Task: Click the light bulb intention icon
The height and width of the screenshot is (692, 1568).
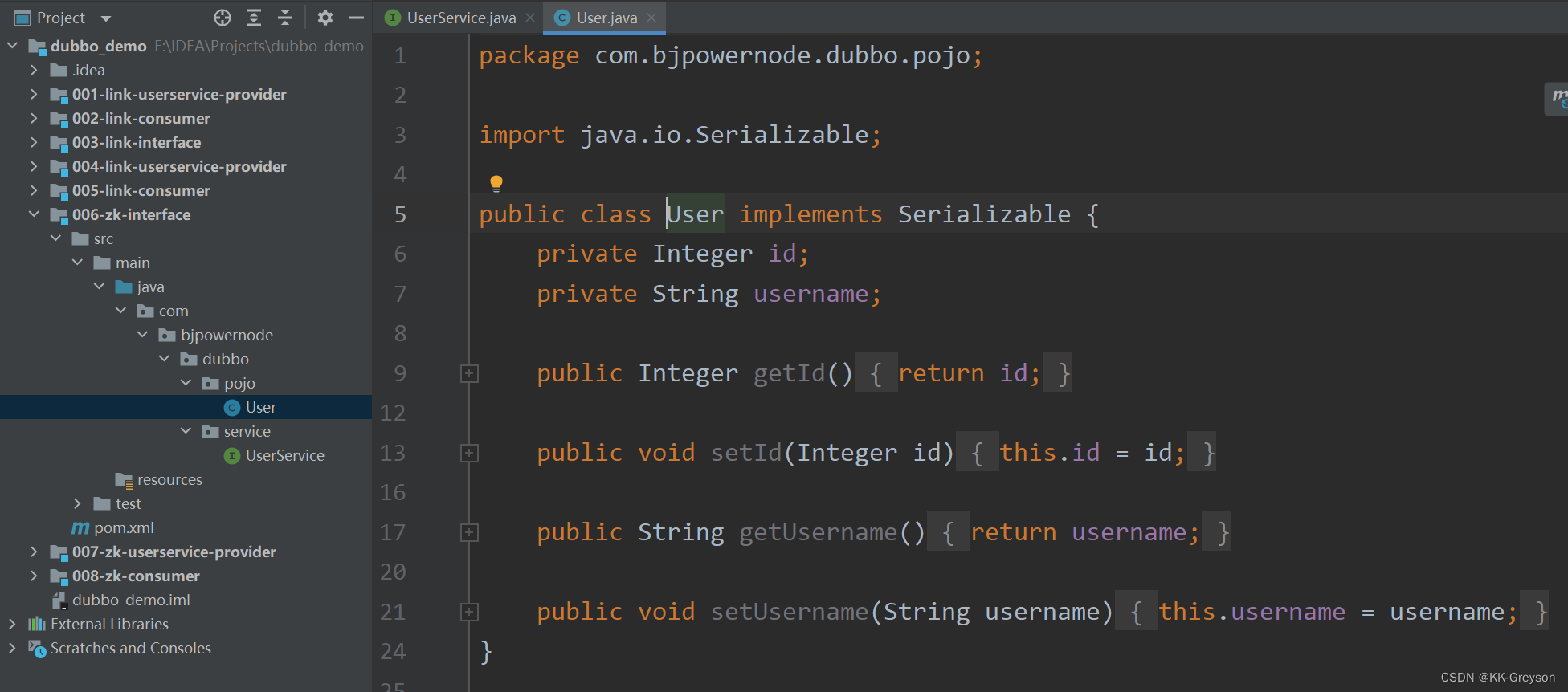Action: pyautogui.click(x=496, y=184)
